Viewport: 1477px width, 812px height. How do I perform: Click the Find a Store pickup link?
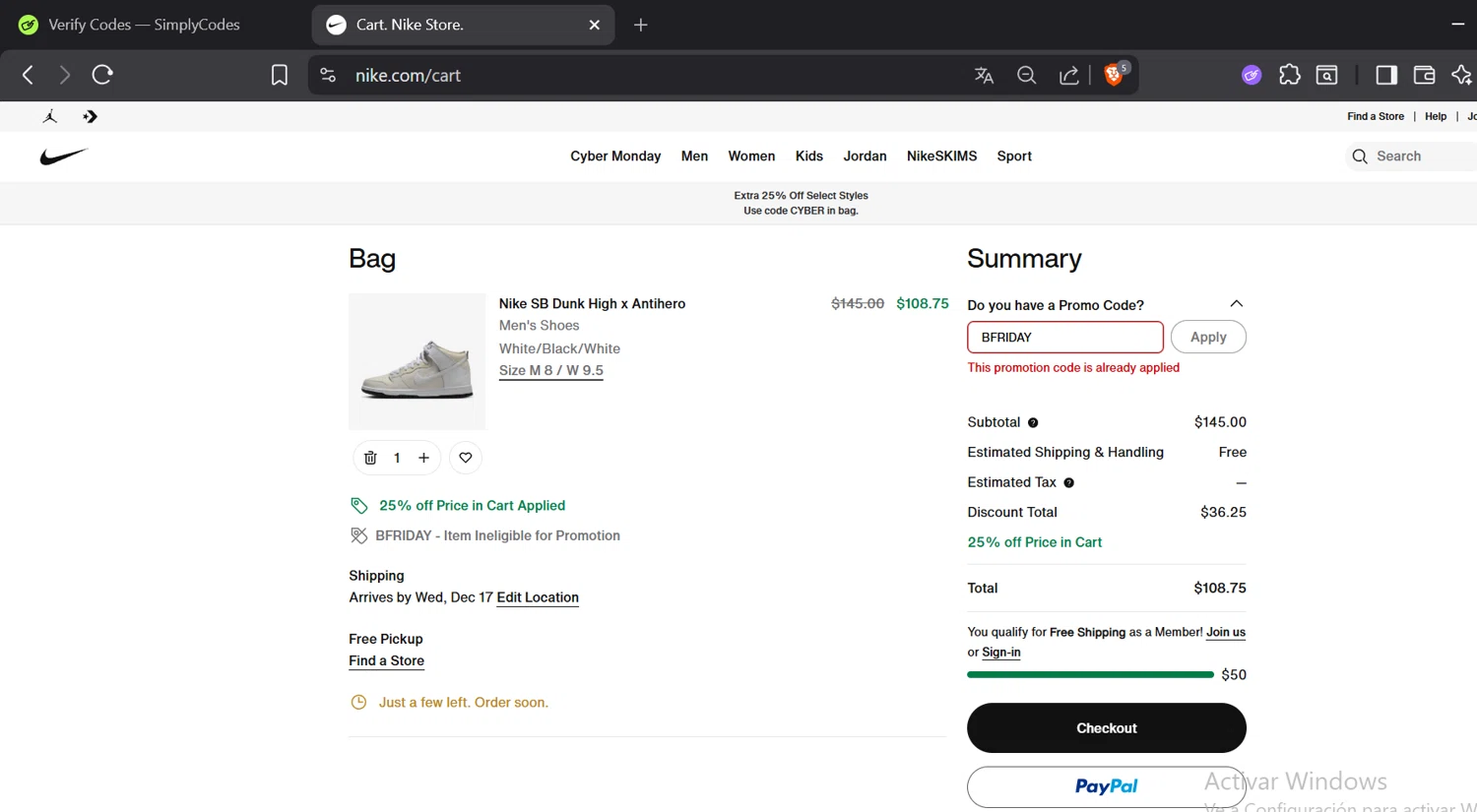coord(386,661)
